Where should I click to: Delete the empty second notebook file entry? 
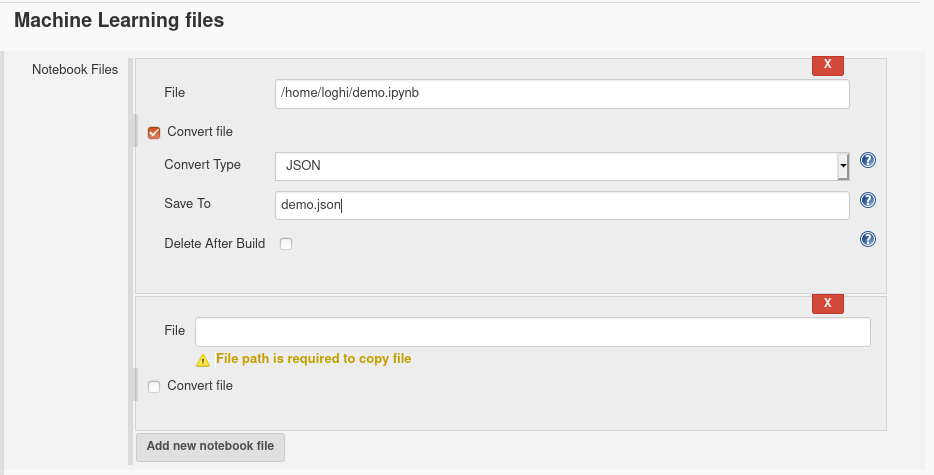(827, 303)
